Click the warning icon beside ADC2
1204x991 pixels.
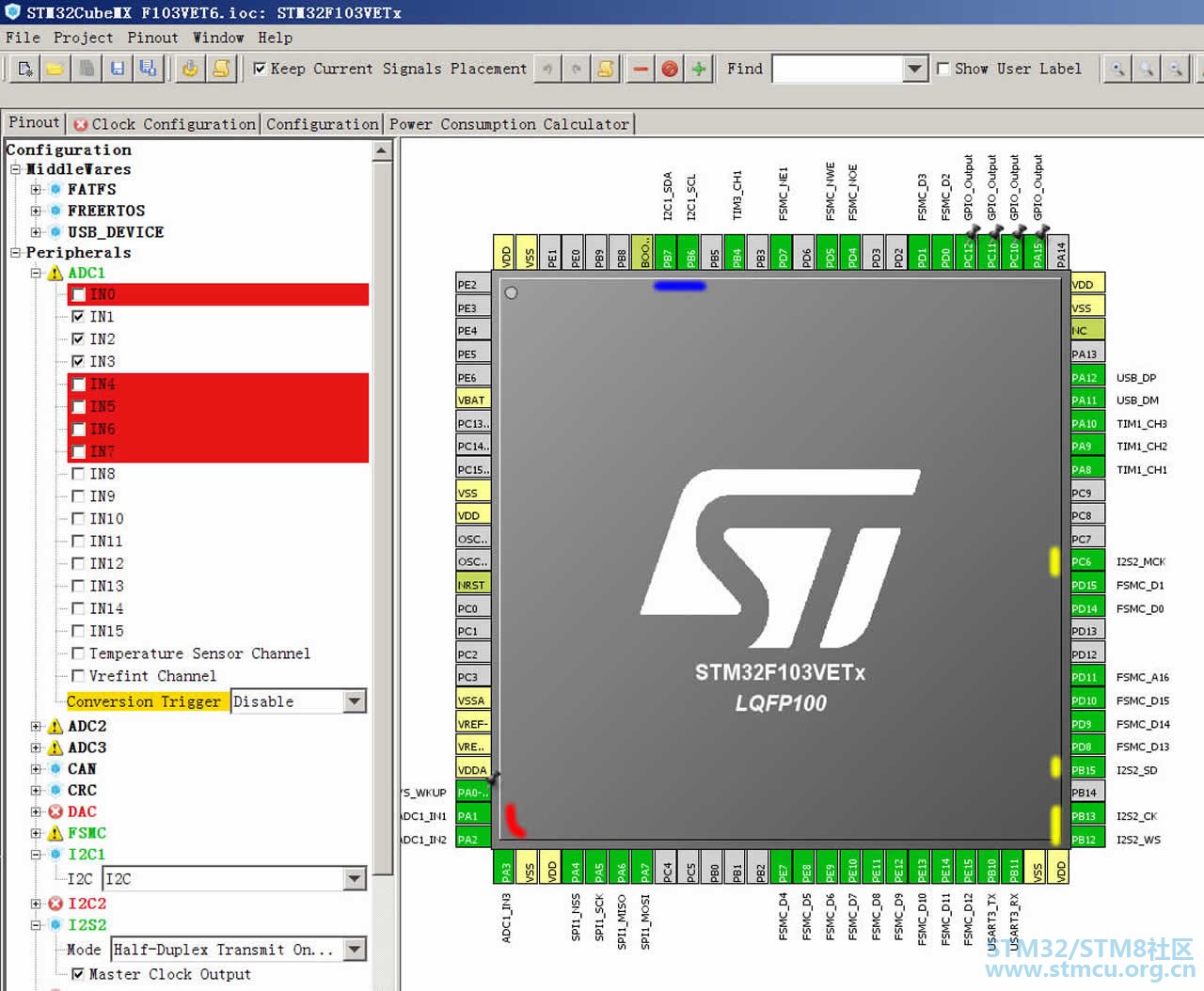[x=55, y=727]
